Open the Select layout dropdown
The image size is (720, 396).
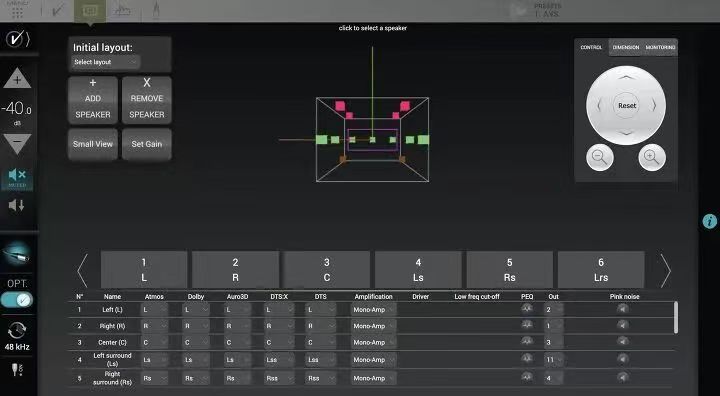(106, 62)
